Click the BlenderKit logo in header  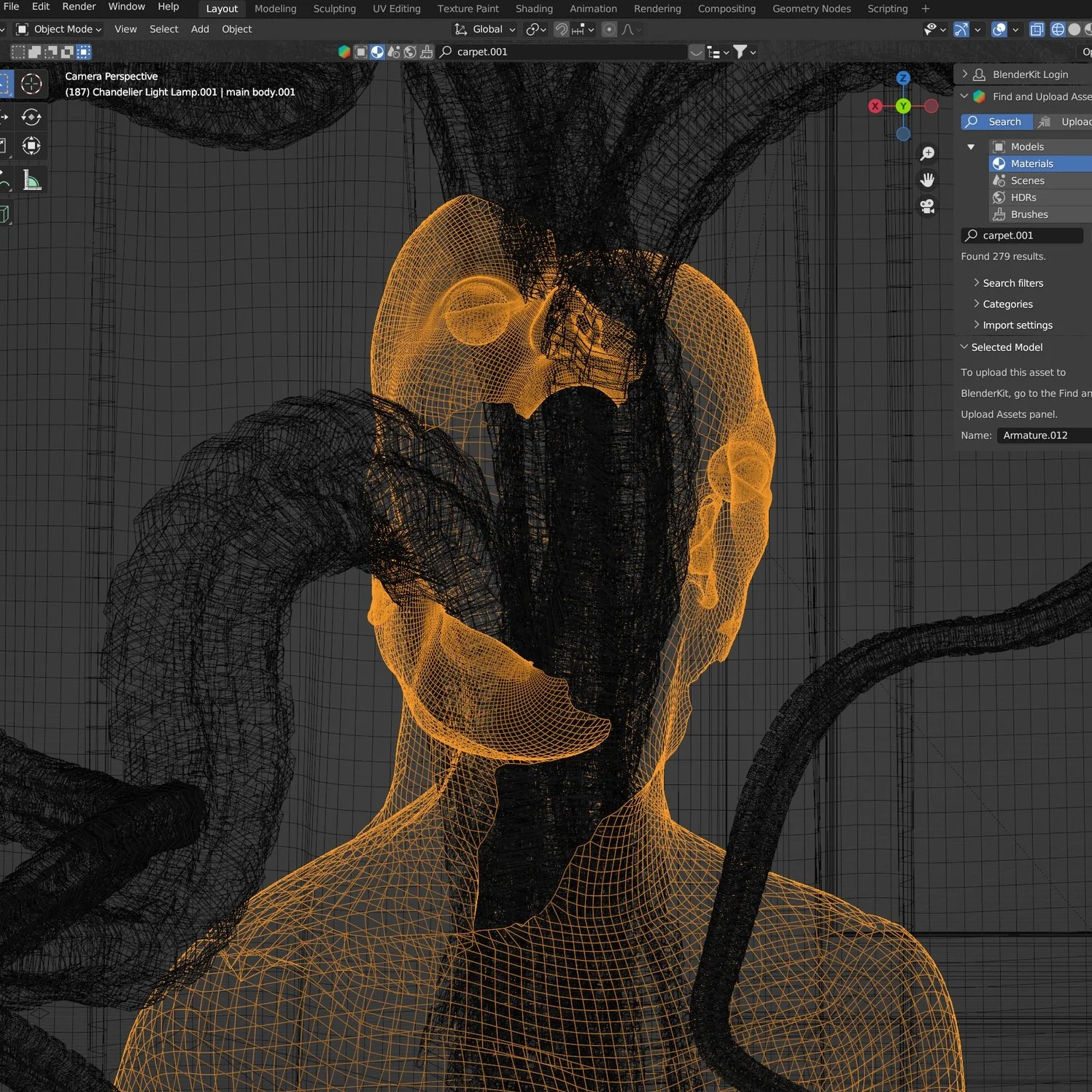point(344,52)
